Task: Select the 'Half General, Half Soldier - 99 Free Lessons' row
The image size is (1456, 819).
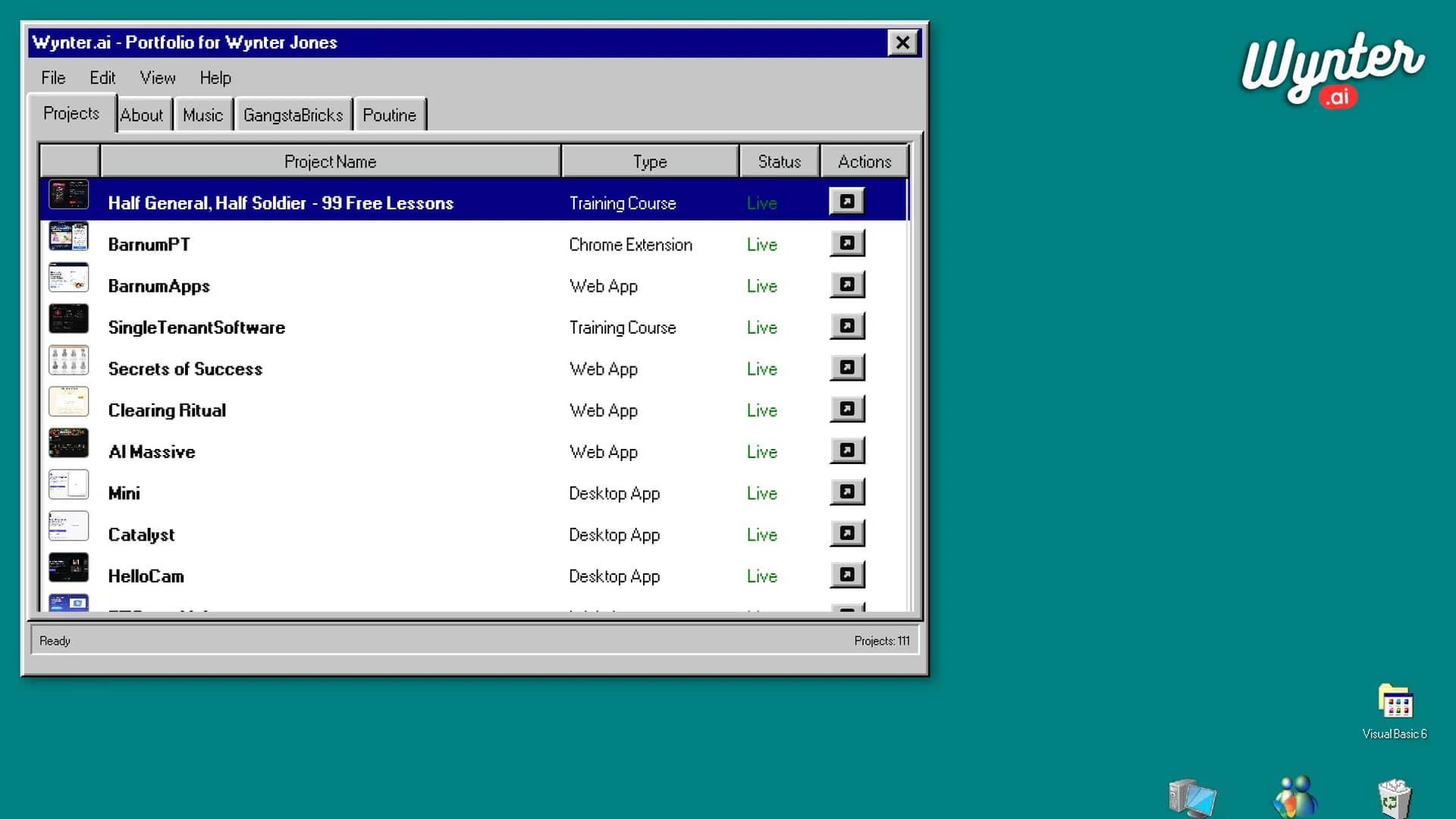Action: coord(473,199)
